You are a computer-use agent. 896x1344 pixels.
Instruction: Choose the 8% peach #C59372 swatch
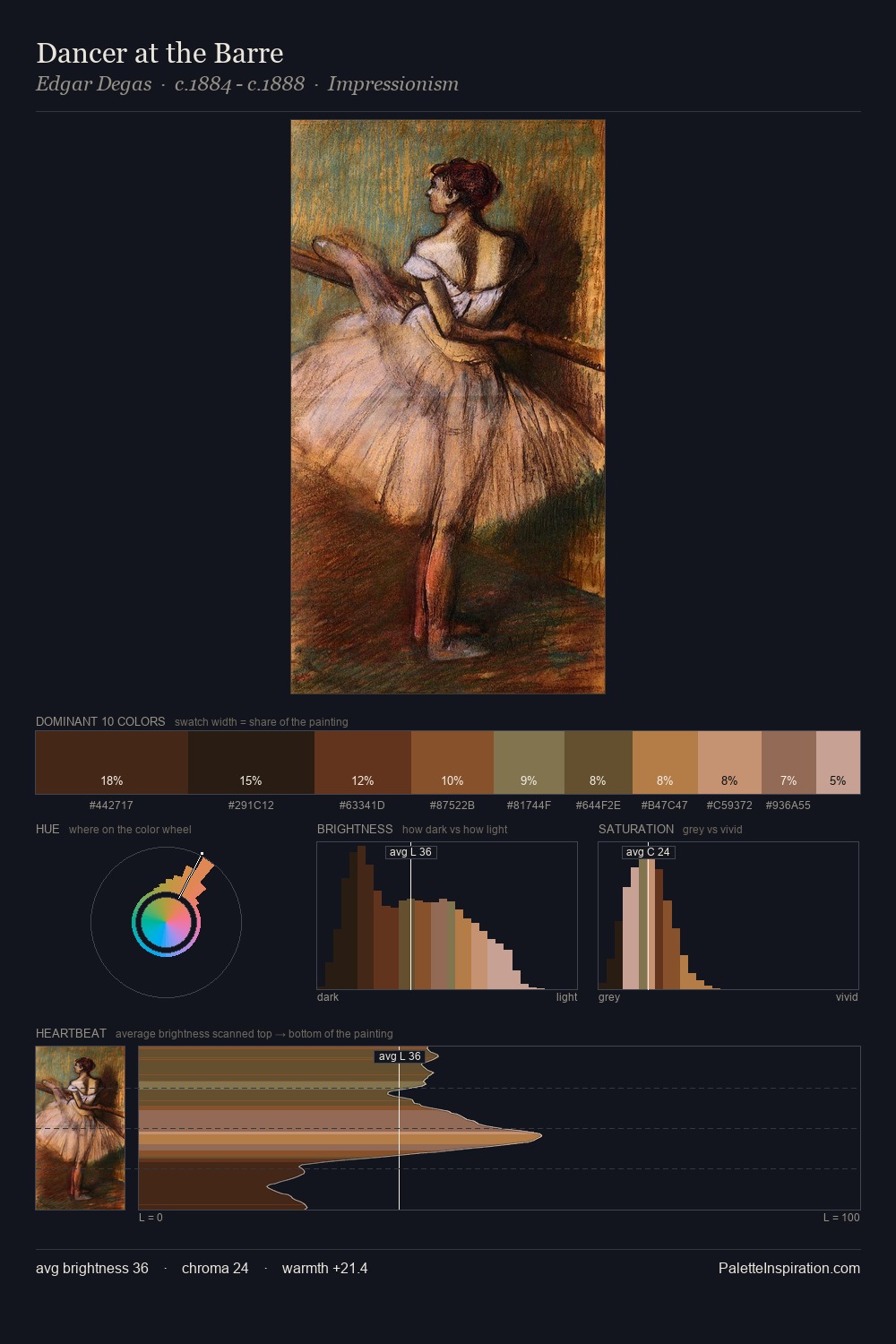[x=729, y=762]
